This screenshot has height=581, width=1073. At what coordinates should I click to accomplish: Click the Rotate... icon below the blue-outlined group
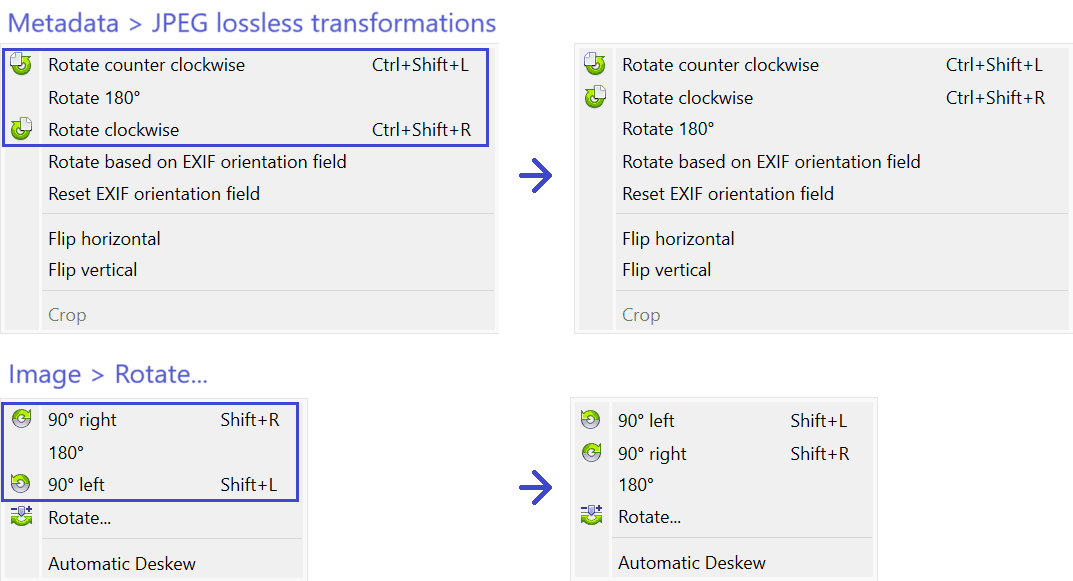[21, 517]
